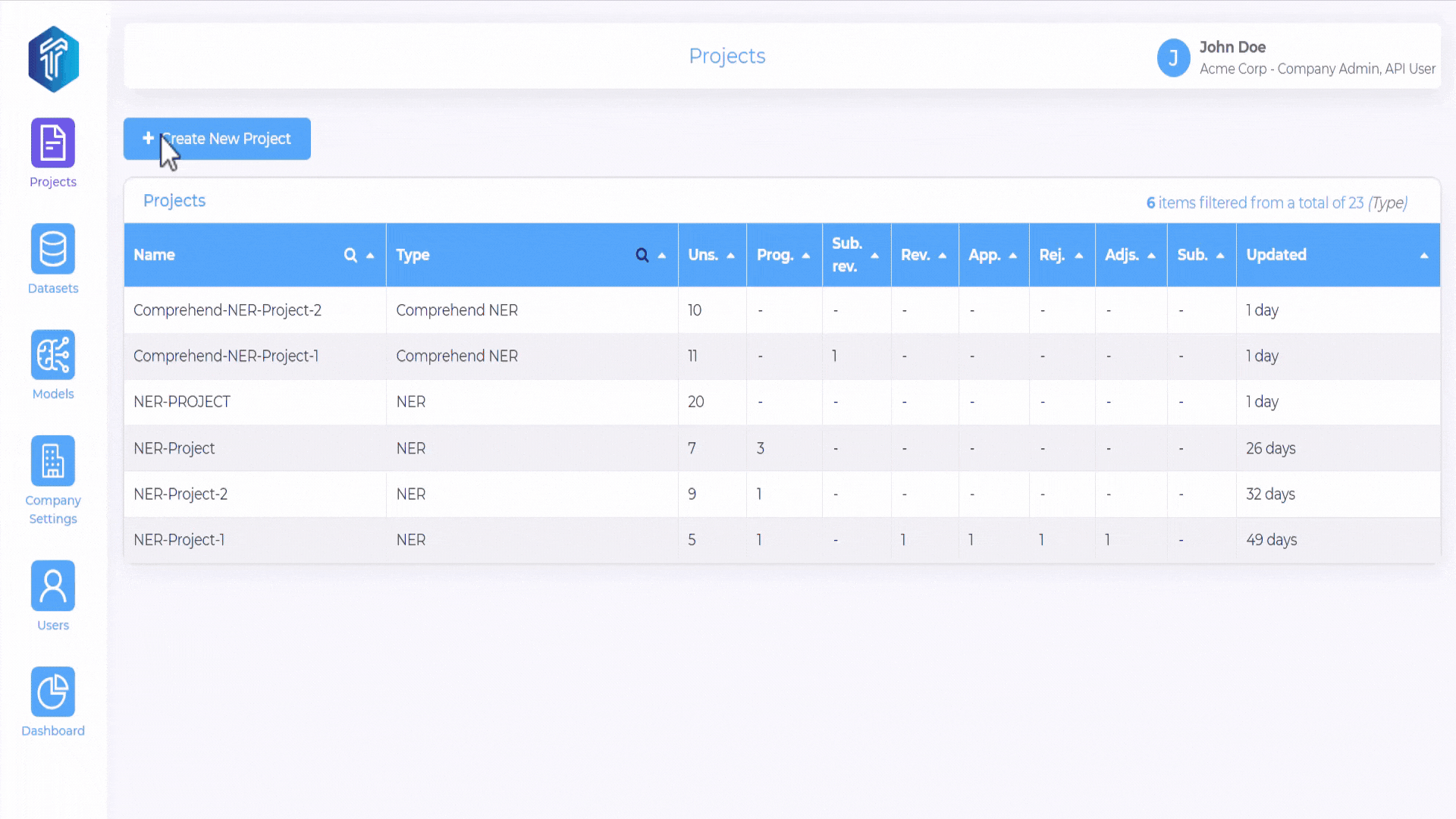Open the Users sidebar icon
1456x819 pixels.
(x=53, y=585)
